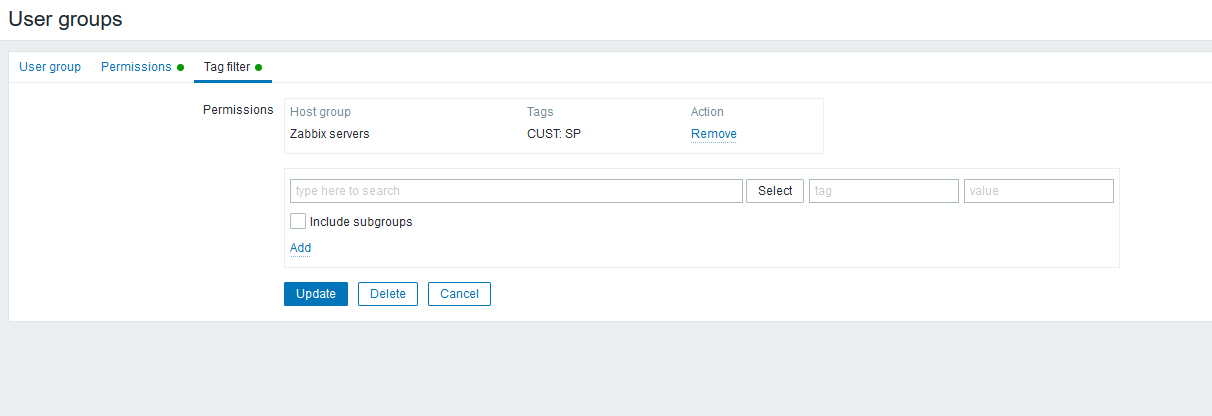Click into the tag input field
This screenshot has width=1212, height=416.
tap(883, 191)
